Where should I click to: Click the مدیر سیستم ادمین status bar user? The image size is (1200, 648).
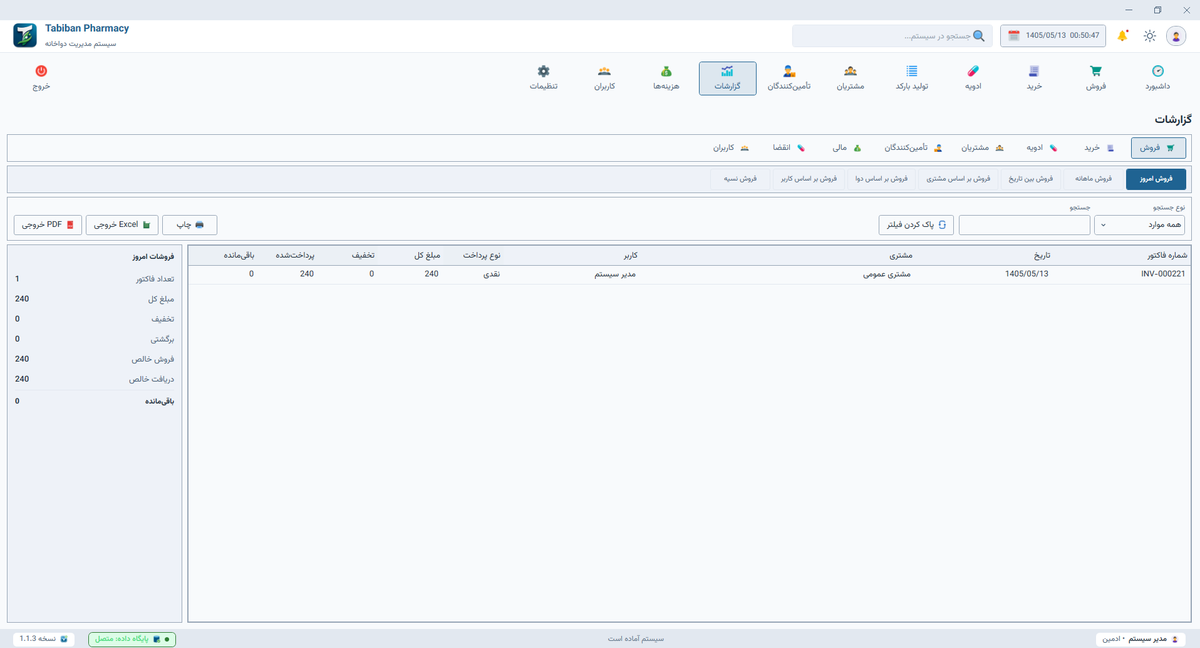point(1139,638)
